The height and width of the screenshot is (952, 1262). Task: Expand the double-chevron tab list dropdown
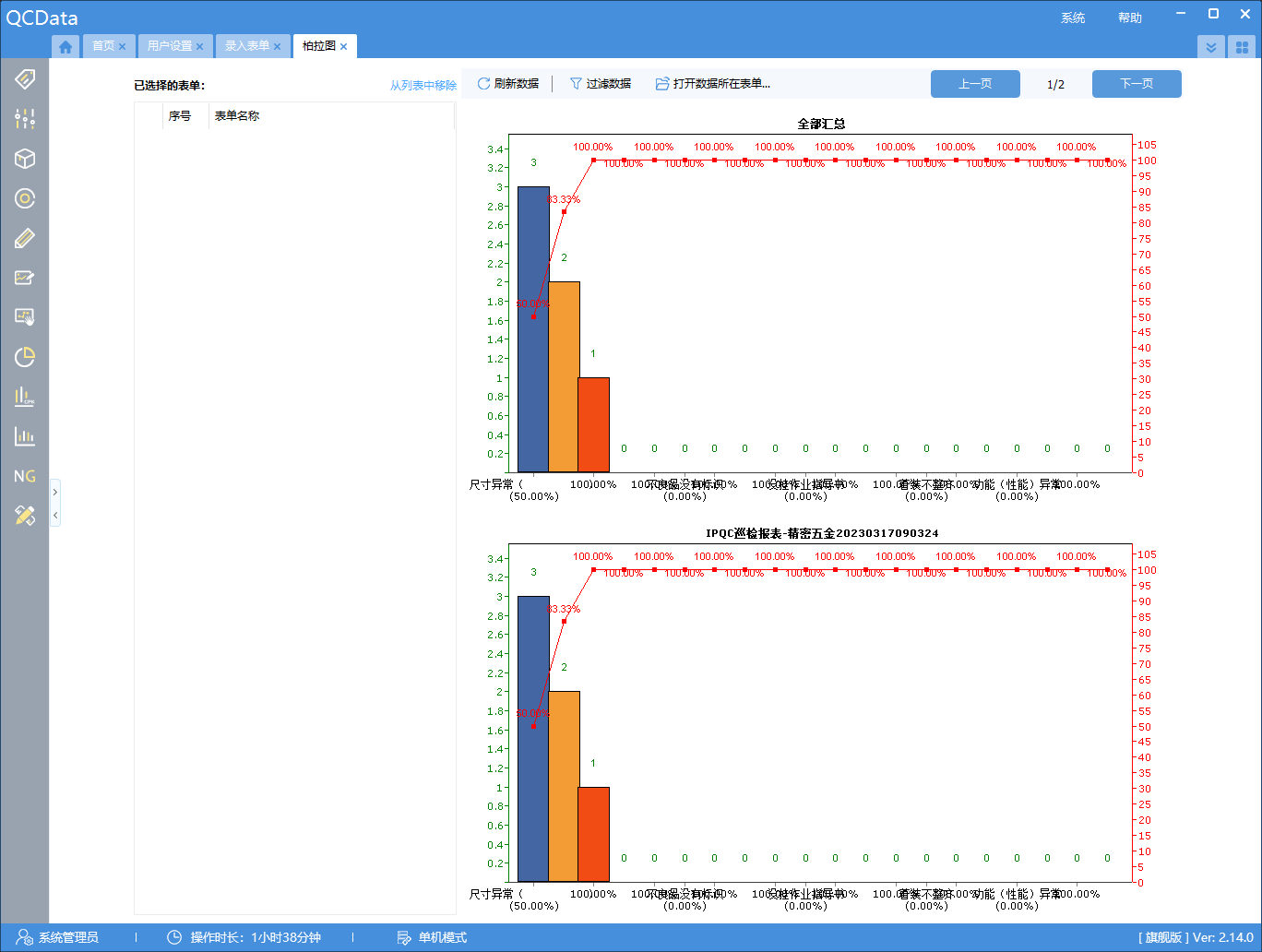pos(1211,47)
